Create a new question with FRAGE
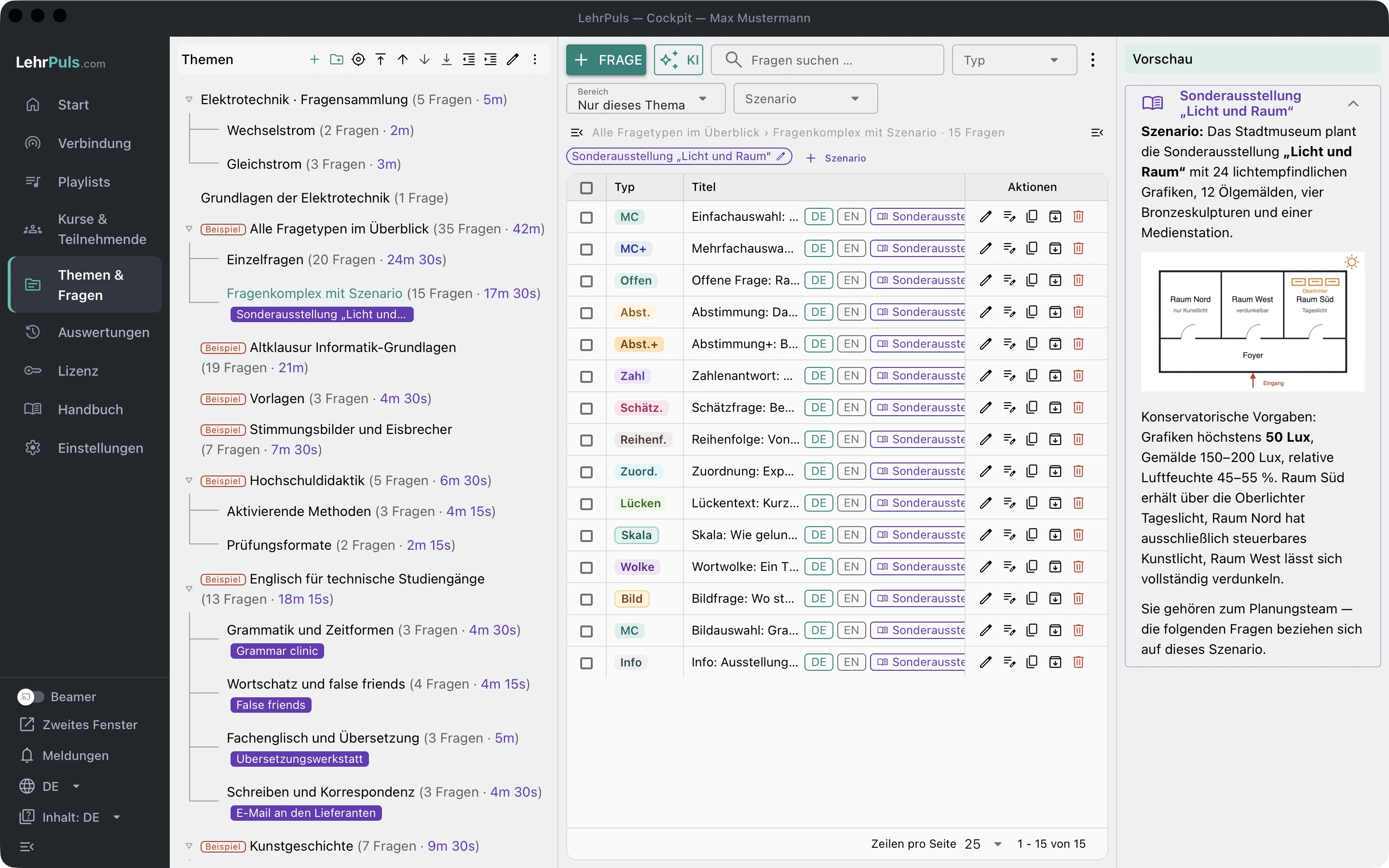The width and height of the screenshot is (1389, 868). point(606,60)
